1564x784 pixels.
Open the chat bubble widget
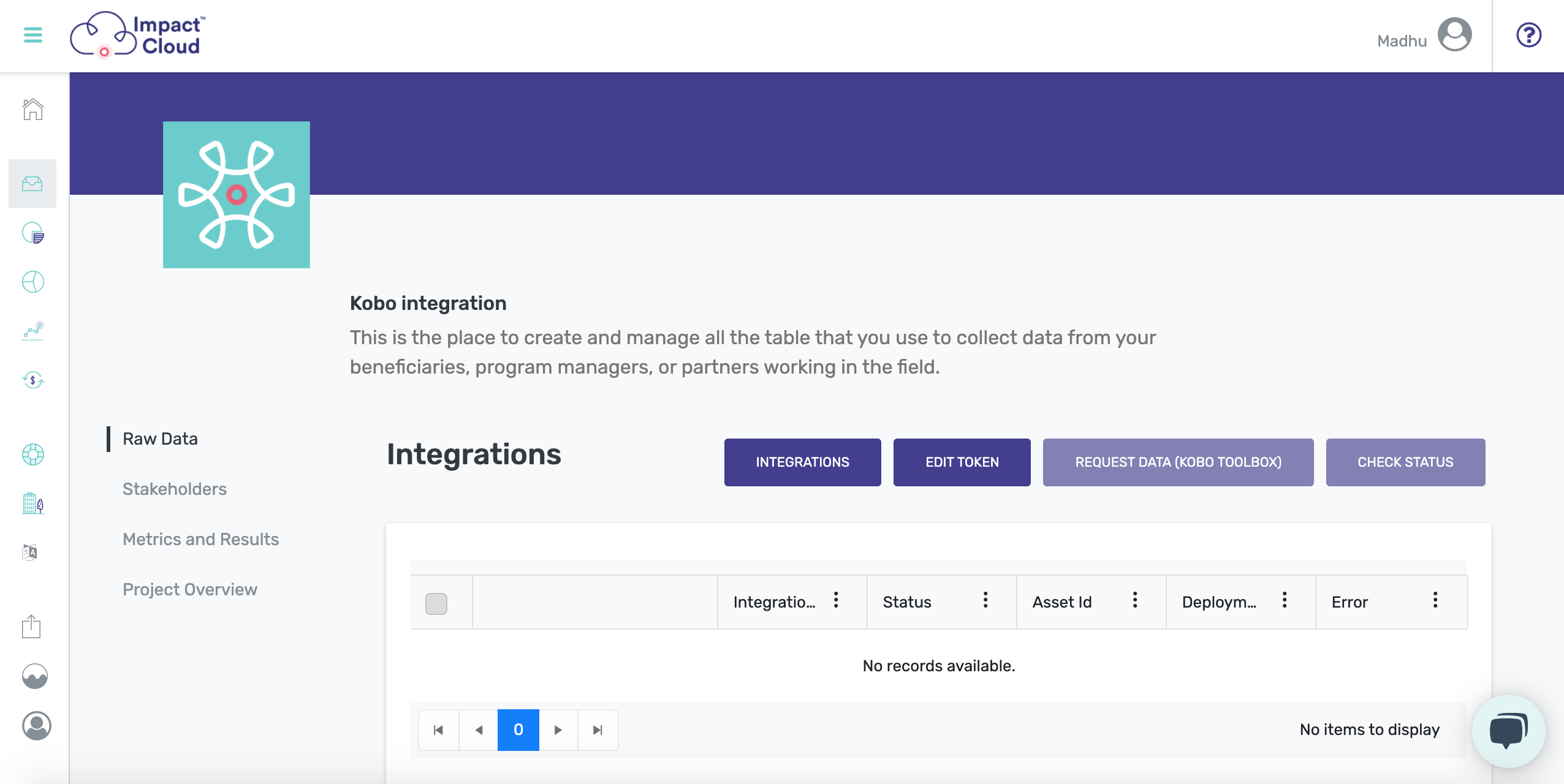click(x=1508, y=731)
